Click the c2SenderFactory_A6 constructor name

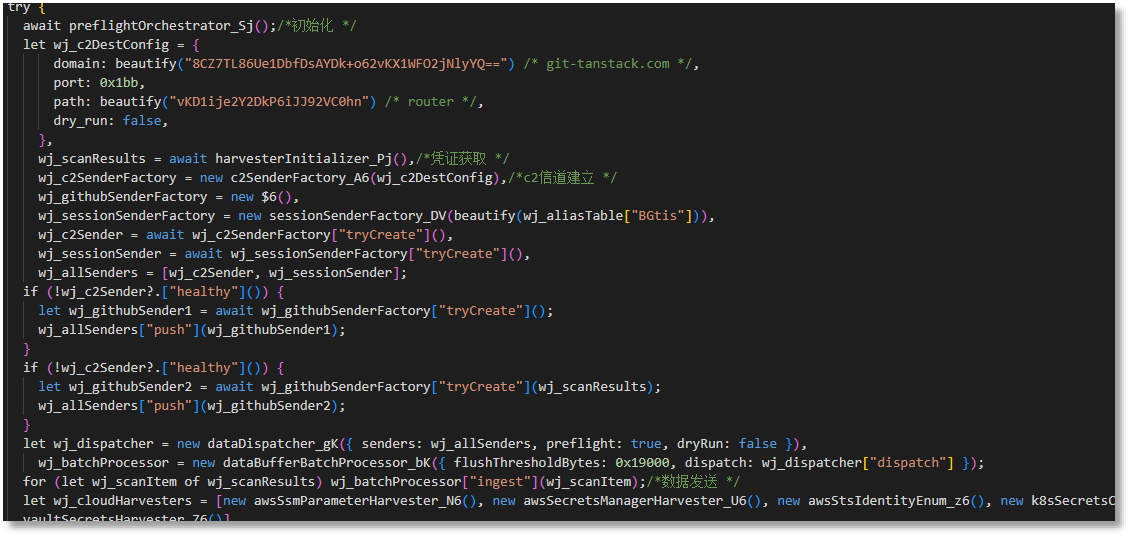301,177
